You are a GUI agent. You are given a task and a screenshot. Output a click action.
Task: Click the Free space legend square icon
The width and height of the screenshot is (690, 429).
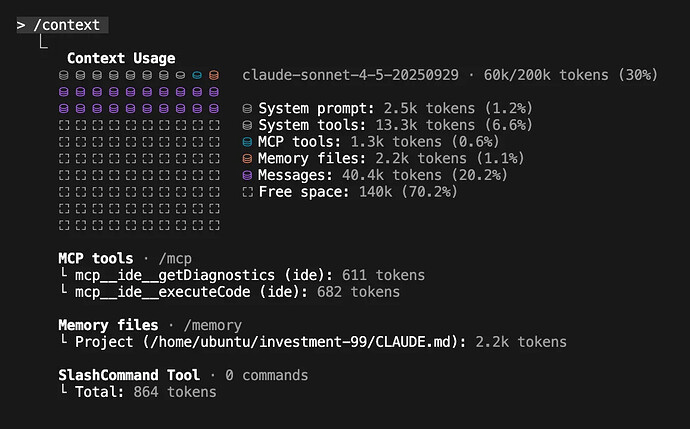click(248, 192)
